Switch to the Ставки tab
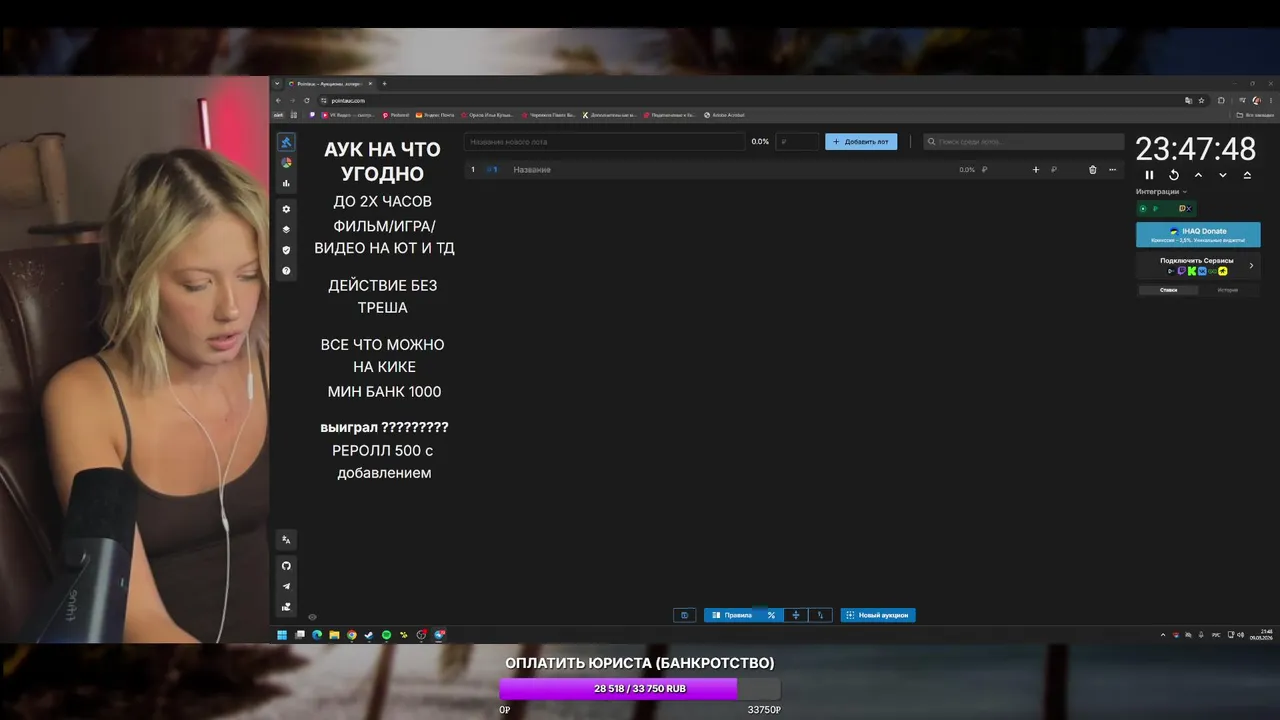The image size is (1280, 720). [1168, 290]
